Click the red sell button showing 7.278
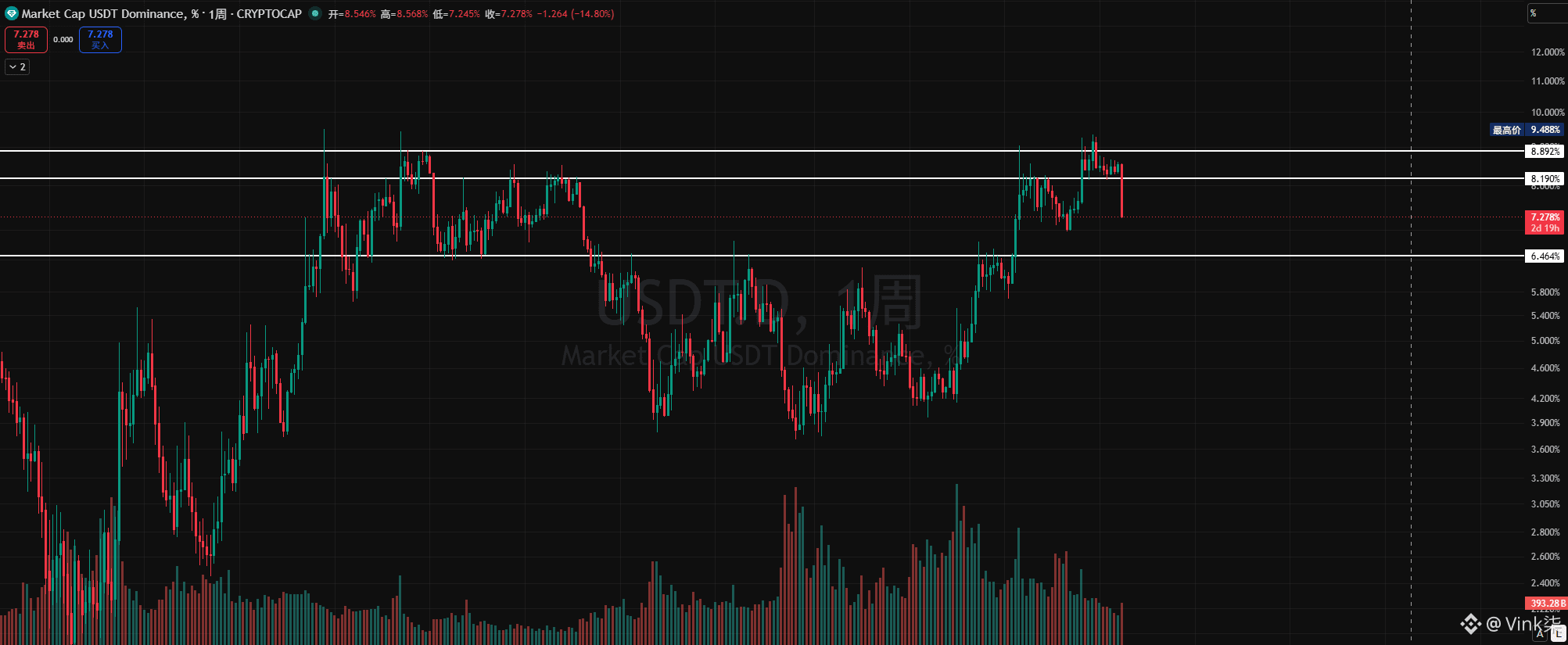The width and height of the screenshot is (1568, 645). coord(26,39)
